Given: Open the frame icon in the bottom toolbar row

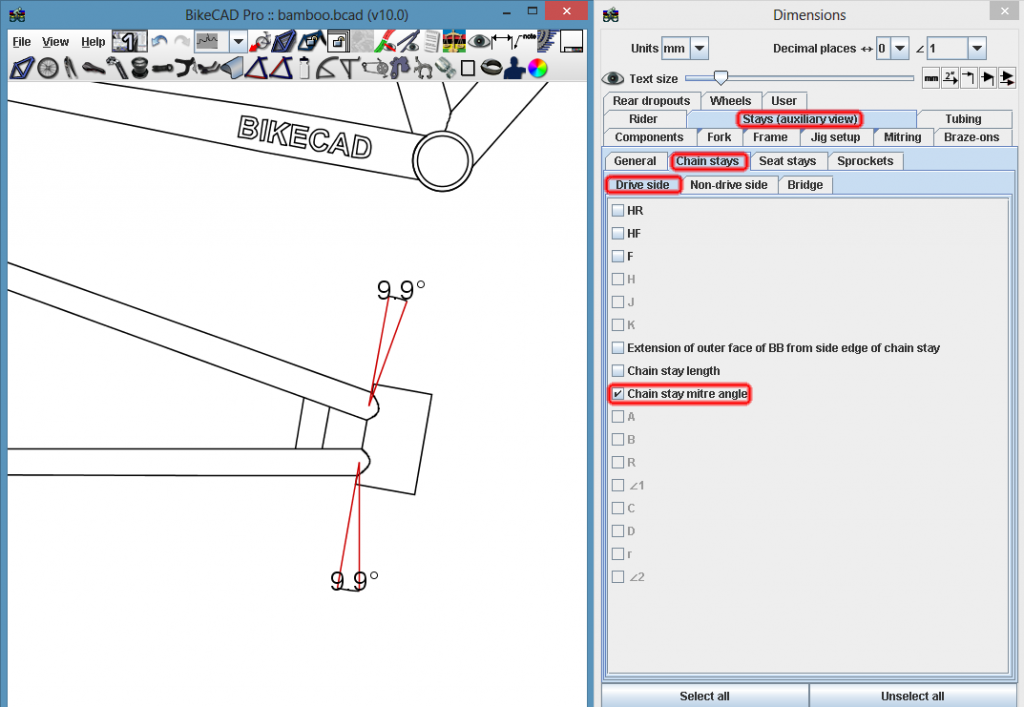Looking at the screenshot, I should coord(21,68).
